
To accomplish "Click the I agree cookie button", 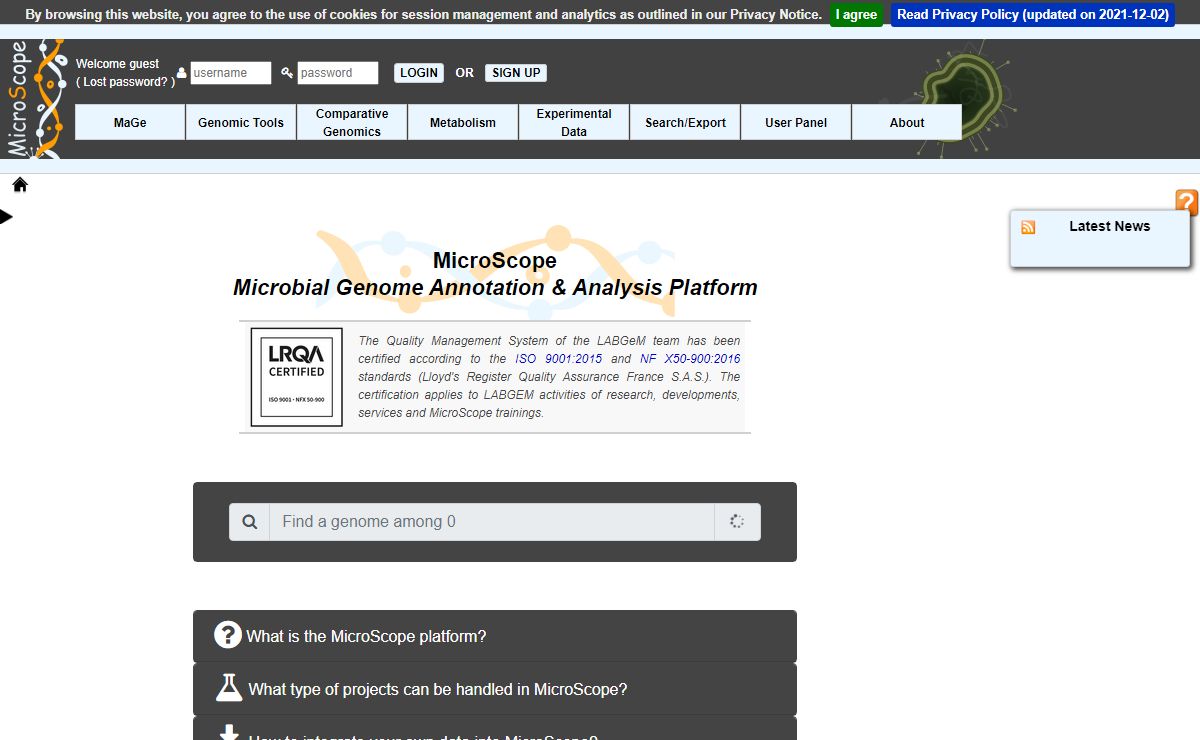I will (856, 15).
